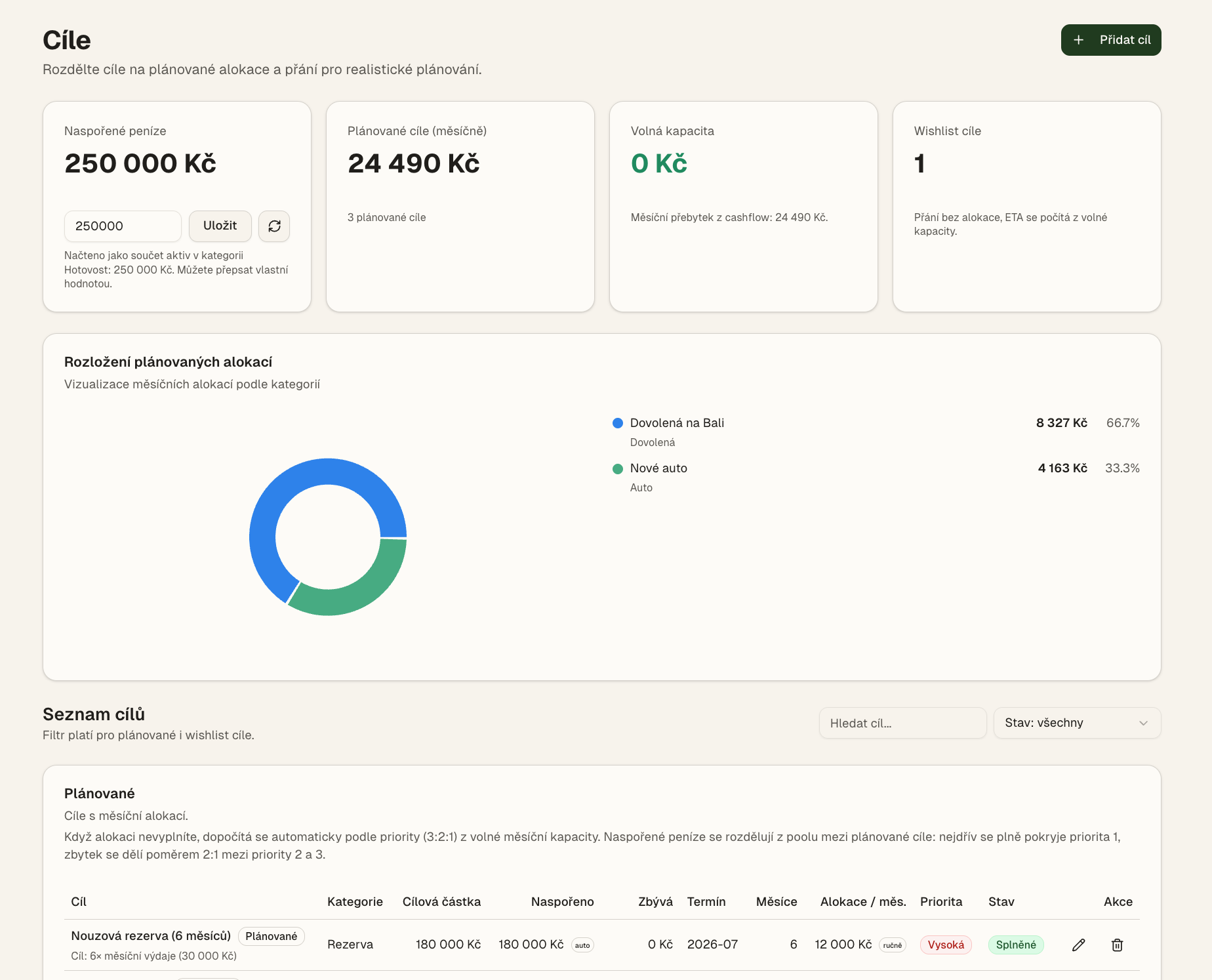Toggle the Nové auto legend entry
The image size is (1212, 980).
(x=658, y=468)
